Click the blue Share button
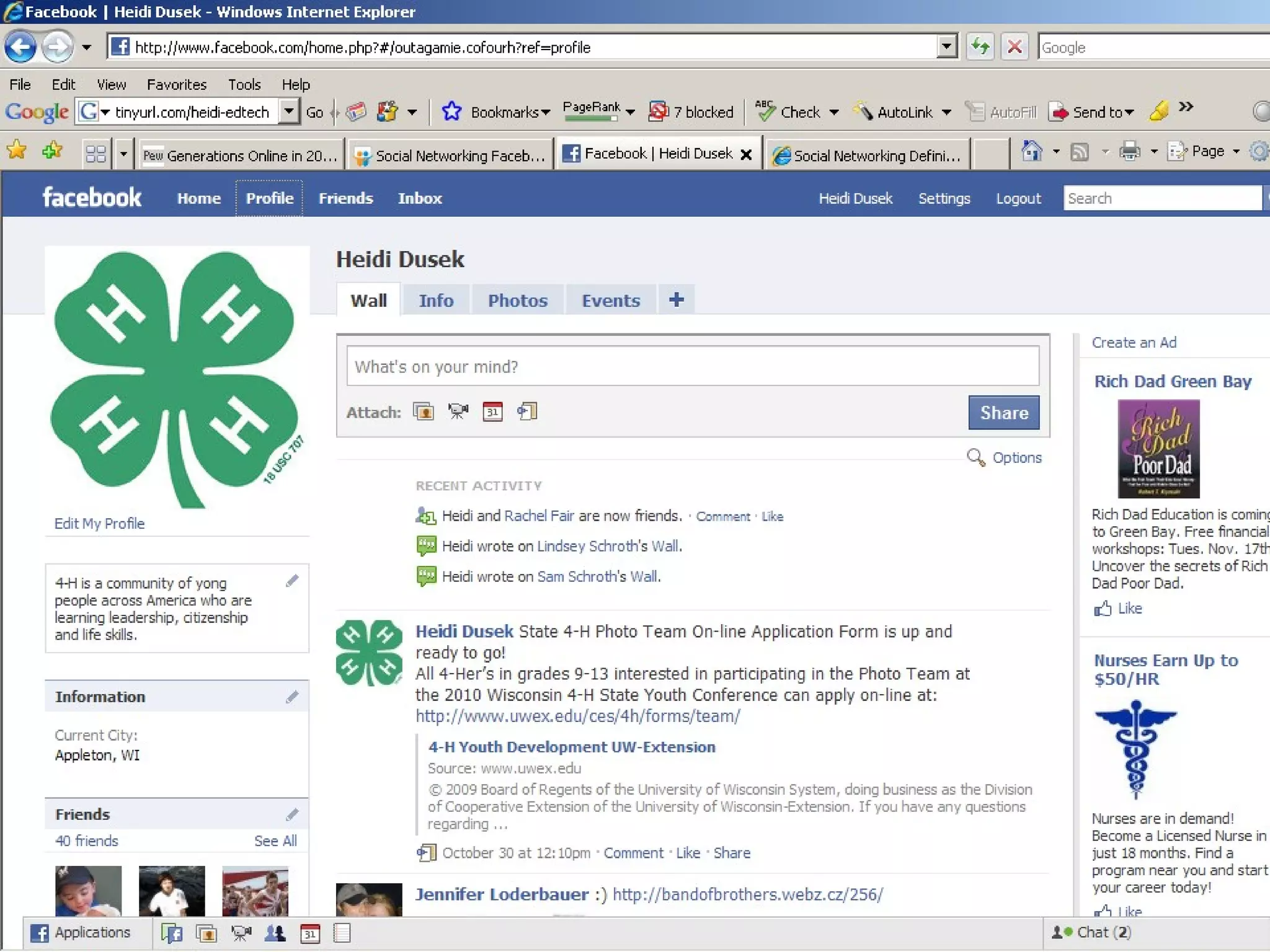Viewport: 1270px width, 952px height. [x=1003, y=413]
